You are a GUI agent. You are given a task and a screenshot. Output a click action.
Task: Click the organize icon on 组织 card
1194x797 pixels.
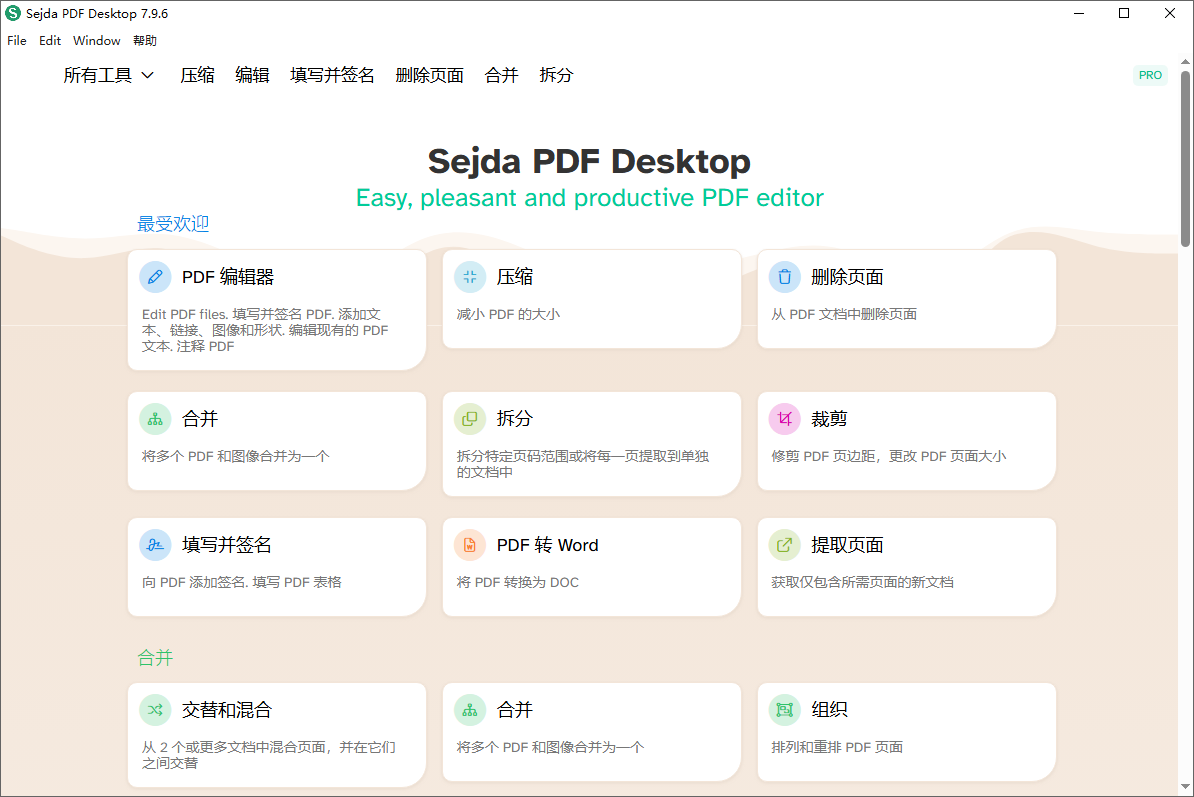tap(784, 710)
